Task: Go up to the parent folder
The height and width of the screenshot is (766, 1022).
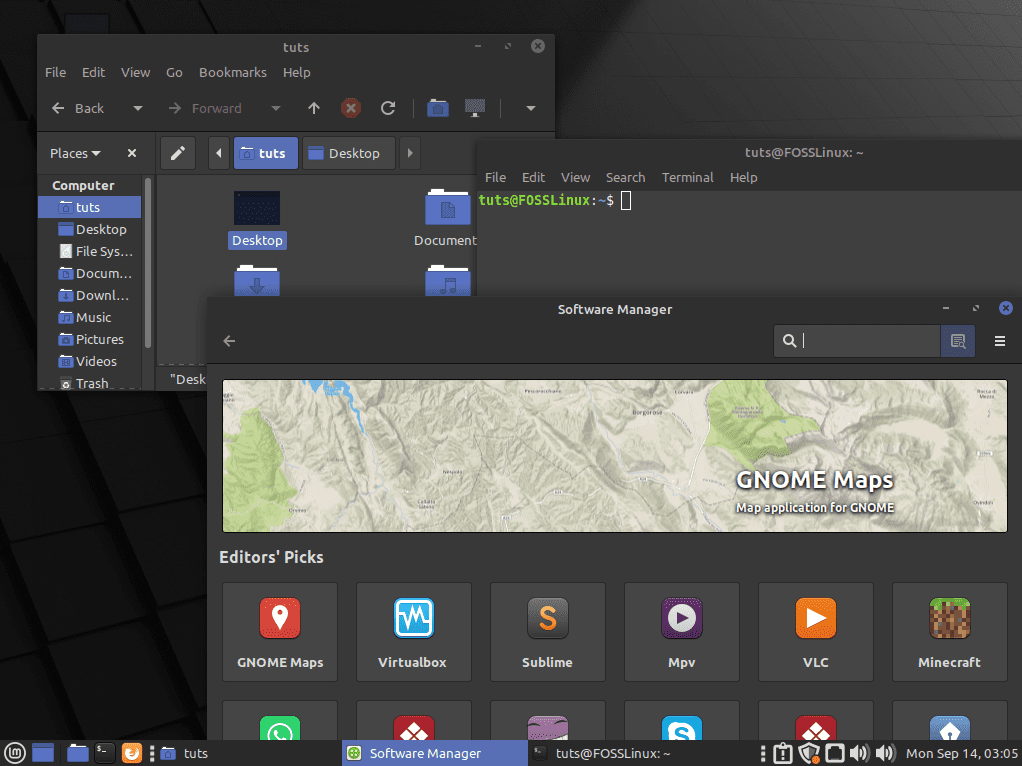Action: click(314, 108)
